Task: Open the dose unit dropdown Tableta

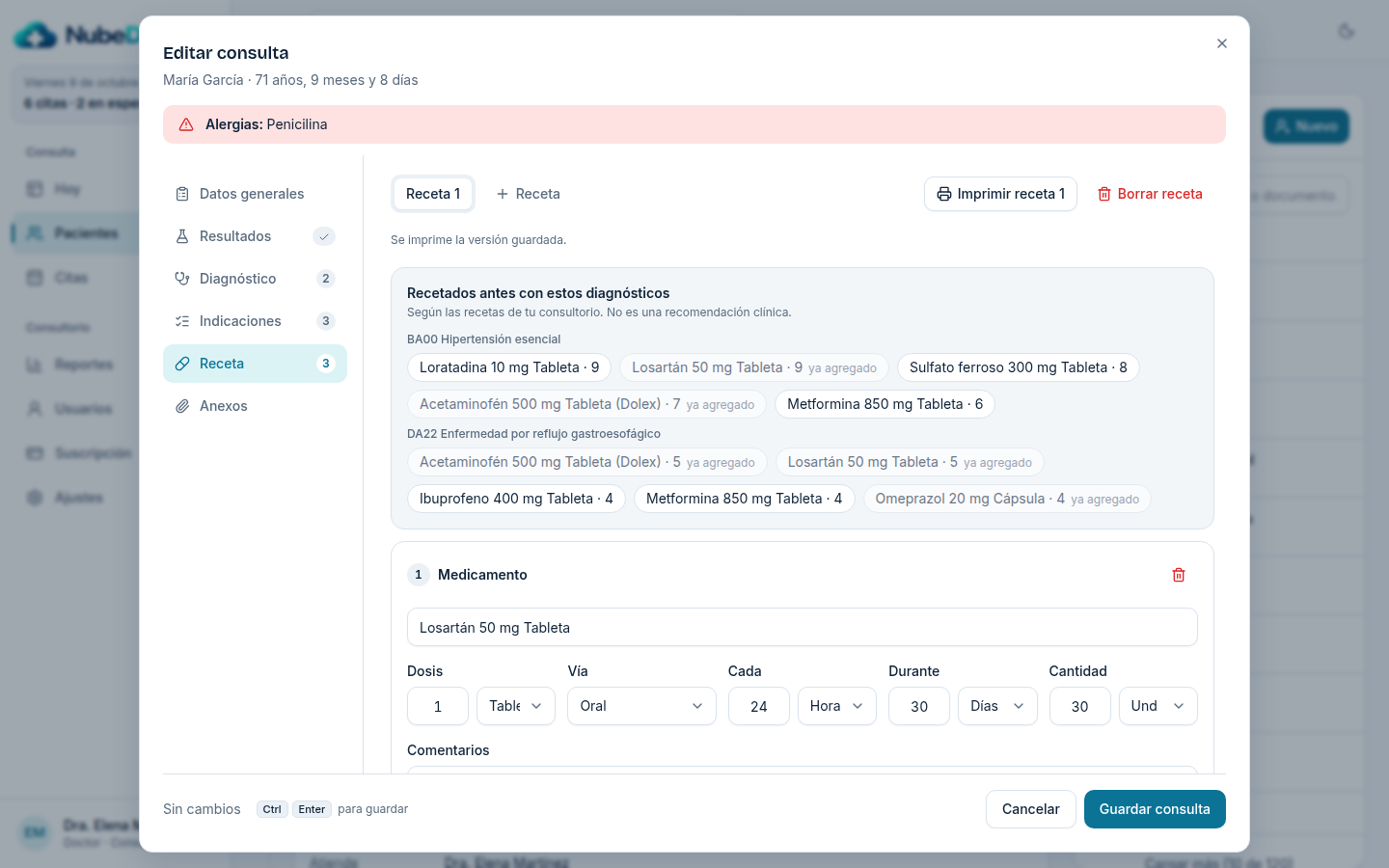Action: 516,706
